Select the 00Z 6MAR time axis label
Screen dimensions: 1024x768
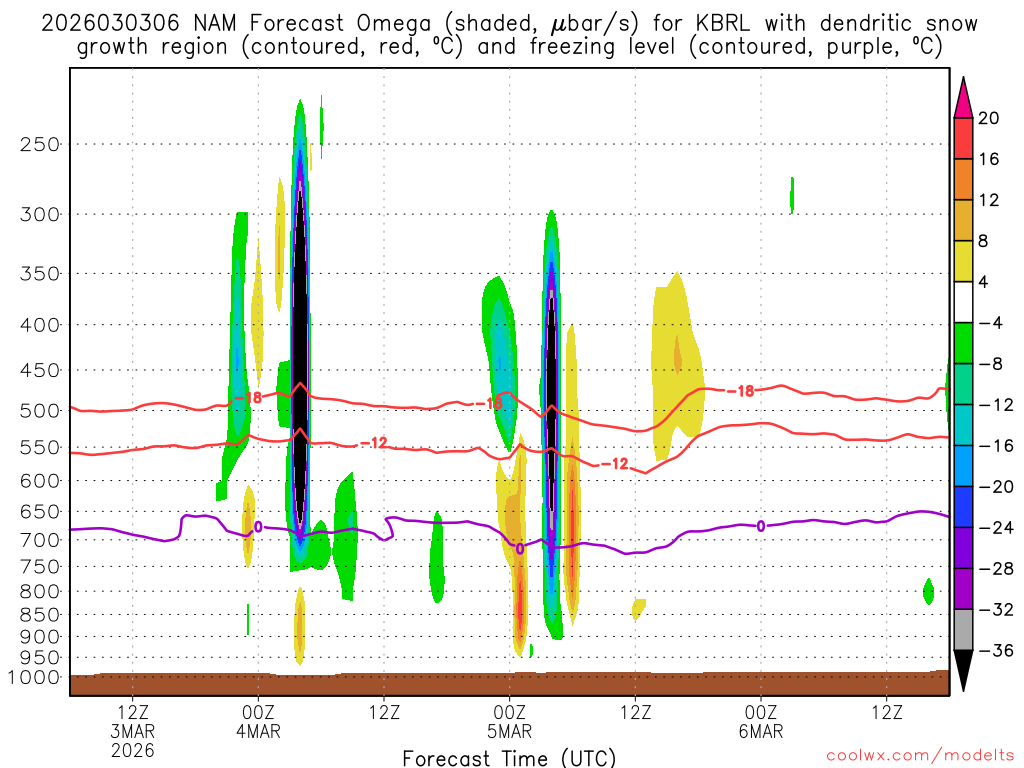tap(761, 722)
